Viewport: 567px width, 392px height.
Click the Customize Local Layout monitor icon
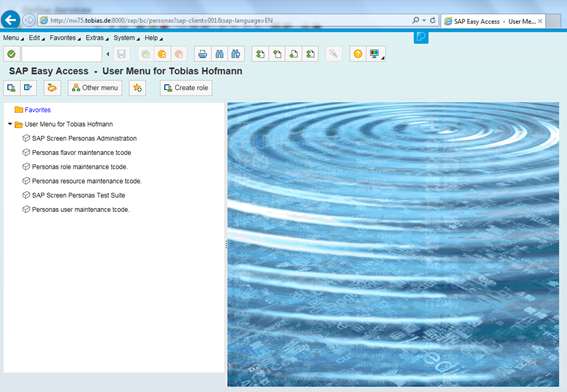[x=375, y=54]
